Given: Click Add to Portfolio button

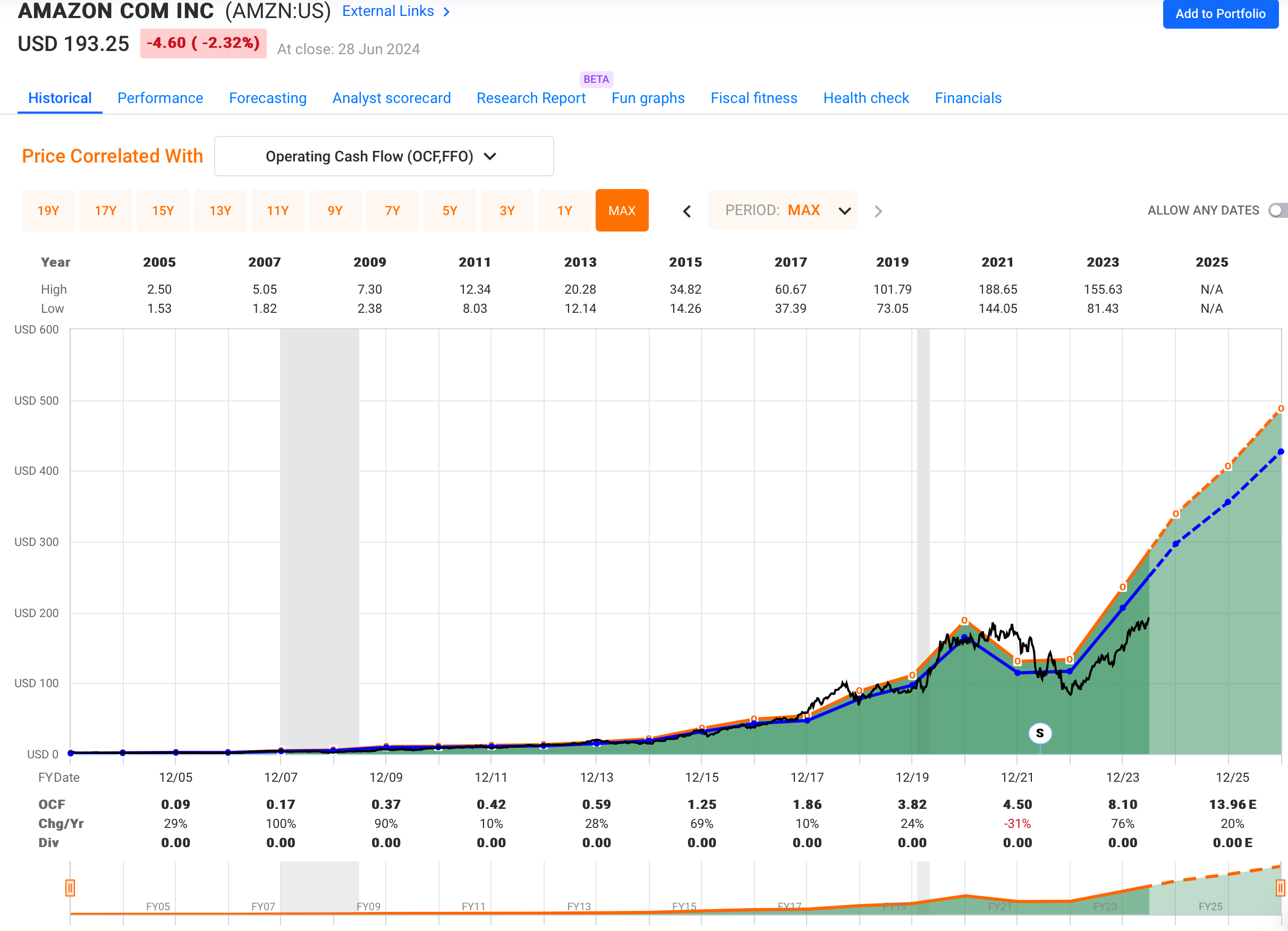Looking at the screenshot, I should click(x=1220, y=14).
